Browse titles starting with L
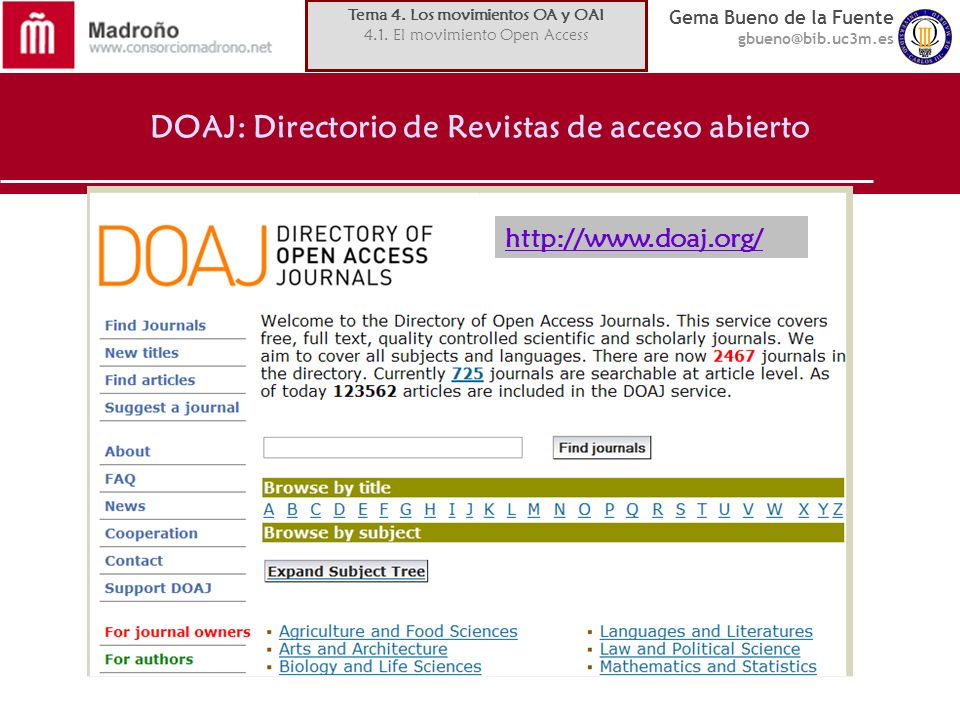This screenshot has width=960, height=720. [511, 510]
